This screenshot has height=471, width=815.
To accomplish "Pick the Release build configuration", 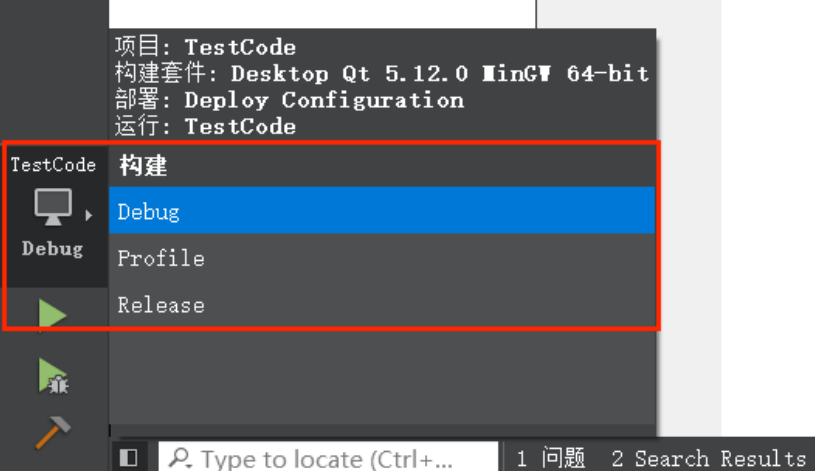I will click(x=382, y=305).
